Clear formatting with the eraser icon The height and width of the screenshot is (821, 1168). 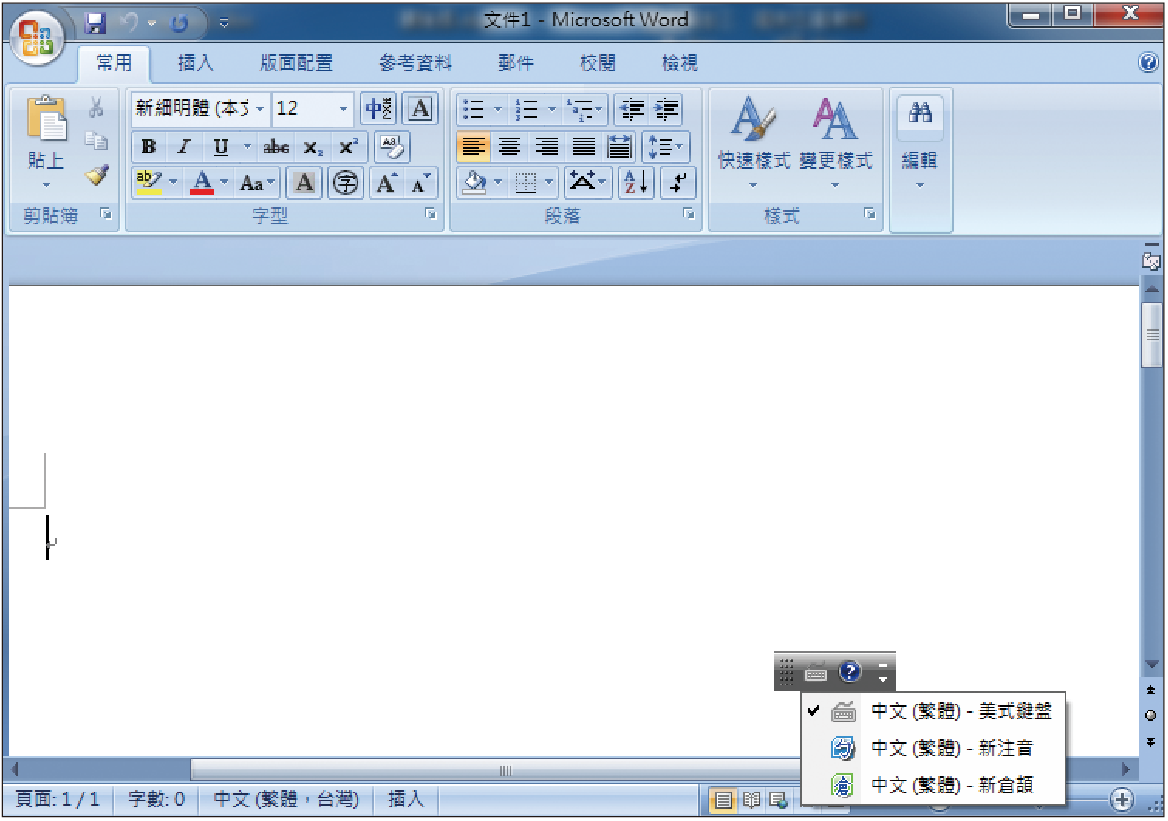392,147
